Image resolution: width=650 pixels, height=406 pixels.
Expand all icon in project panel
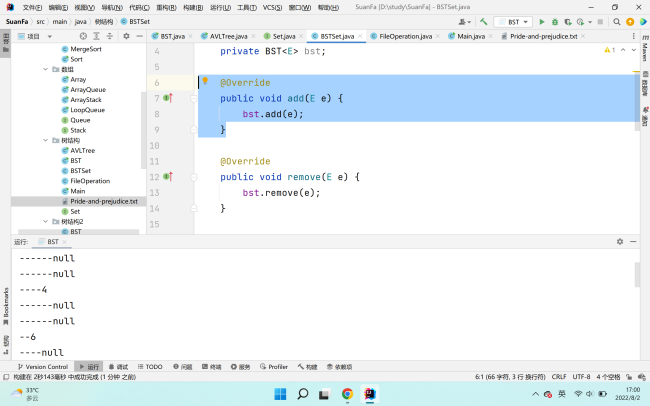97,36
